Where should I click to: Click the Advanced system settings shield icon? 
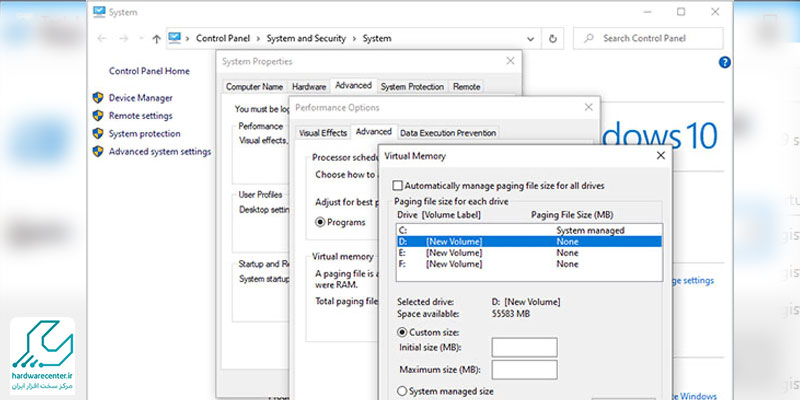click(98, 152)
